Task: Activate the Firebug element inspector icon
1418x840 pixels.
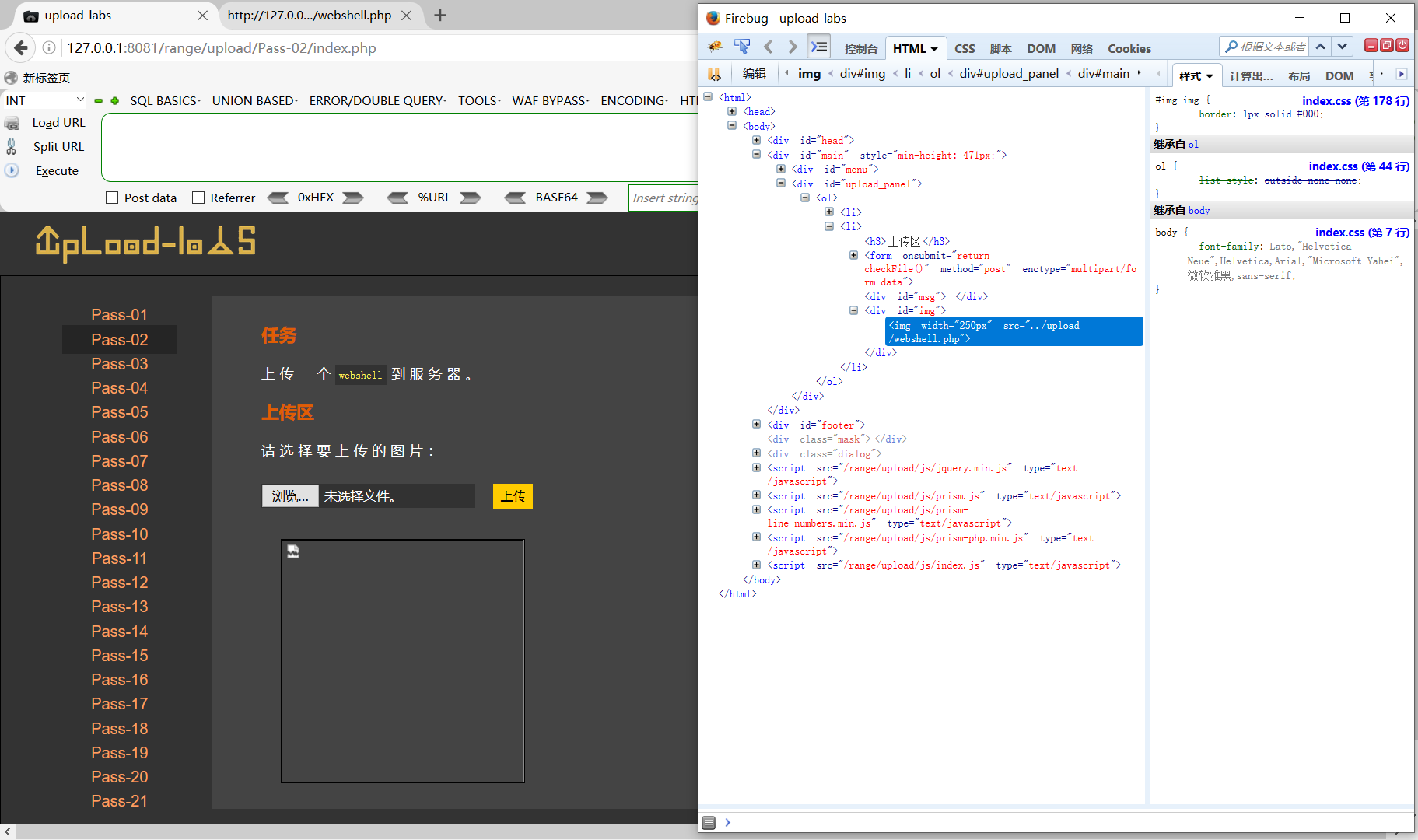Action: (x=742, y=47)
